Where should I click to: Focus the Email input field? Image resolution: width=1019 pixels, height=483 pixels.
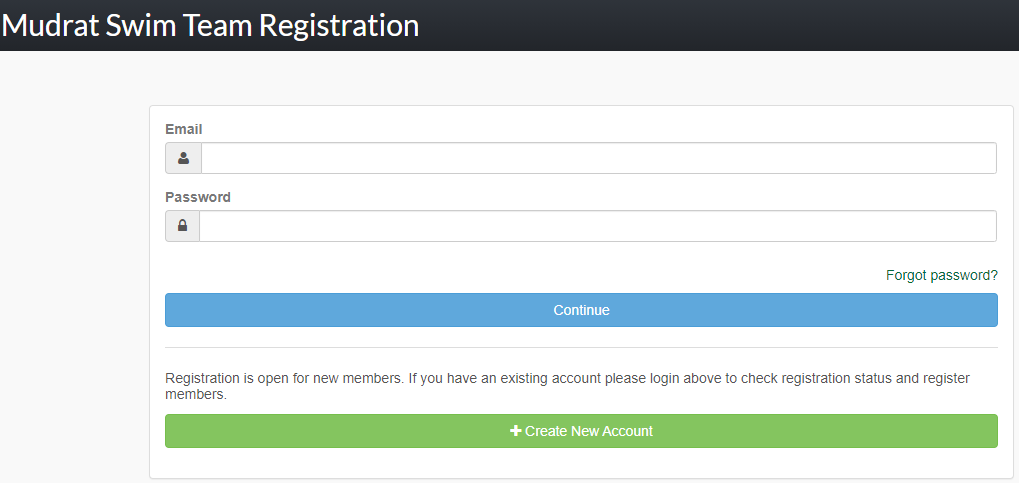click(x=598, y=158)
